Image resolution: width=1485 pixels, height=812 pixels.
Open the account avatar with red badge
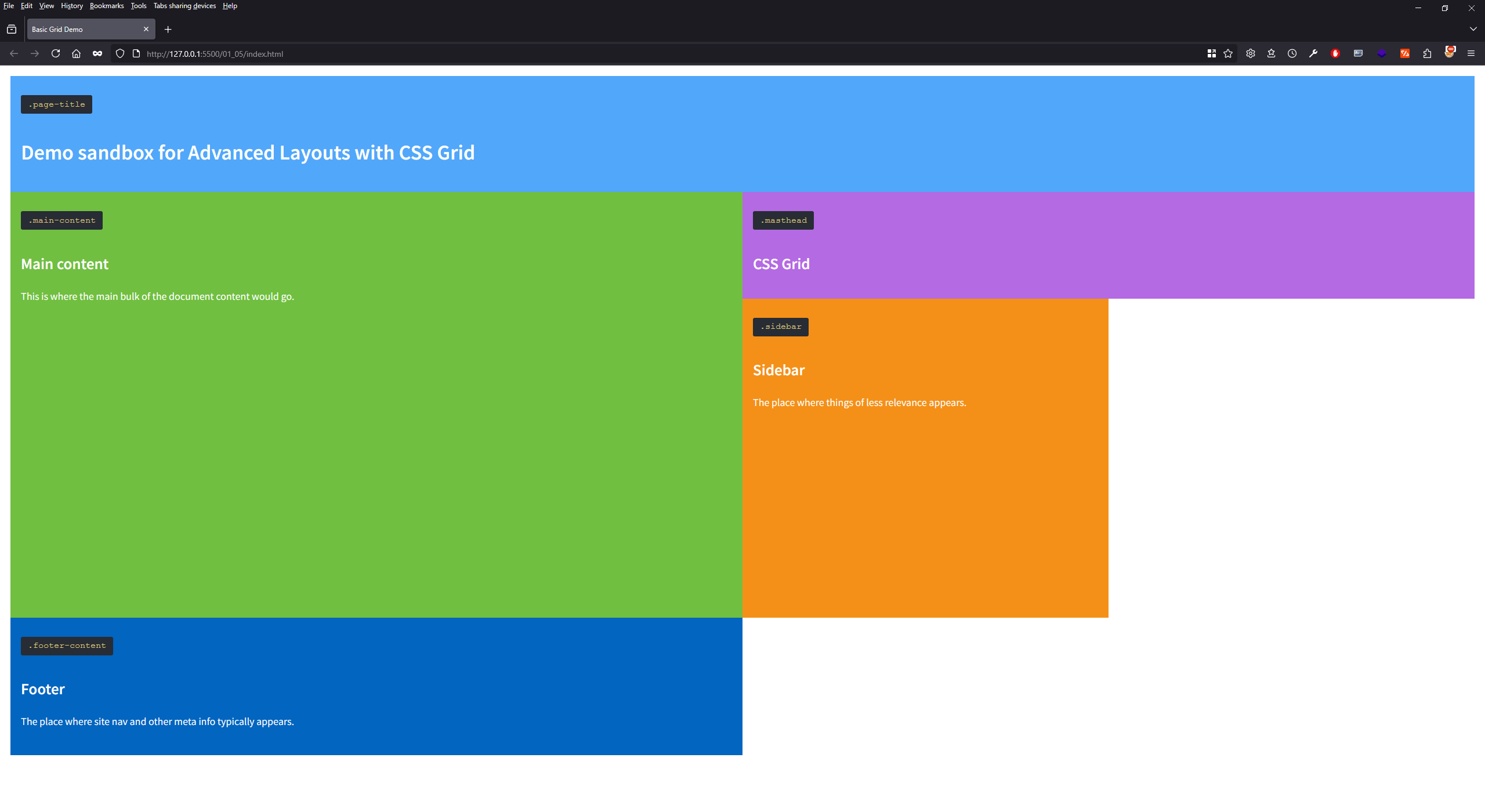[1450, 52]
